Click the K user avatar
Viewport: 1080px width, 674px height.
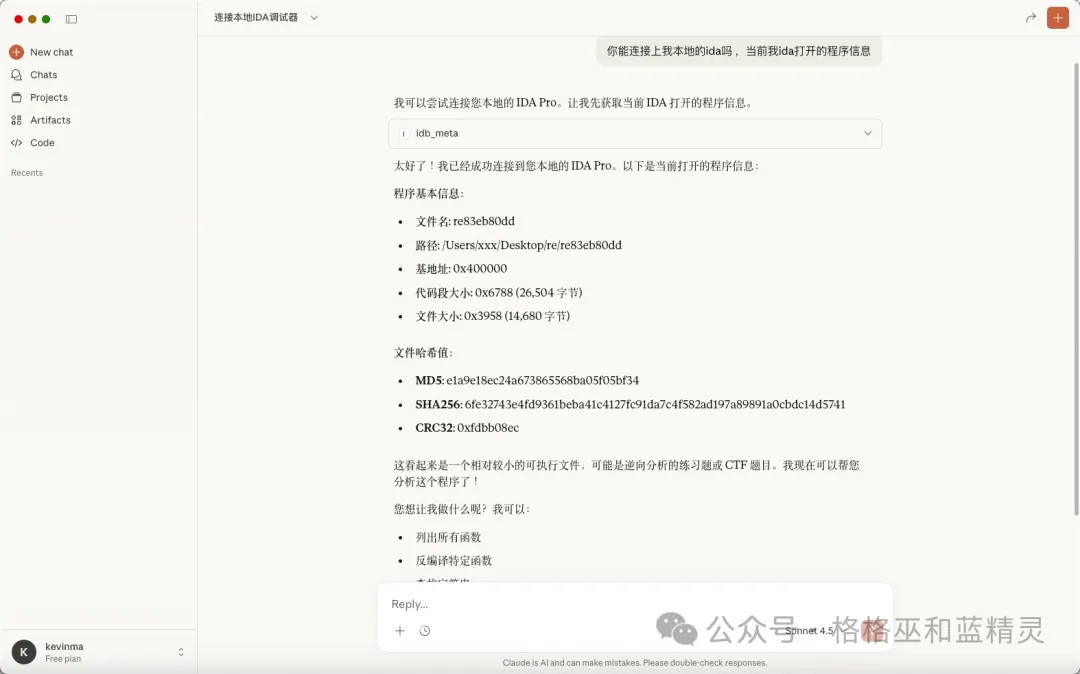click(x=24, y=652)
